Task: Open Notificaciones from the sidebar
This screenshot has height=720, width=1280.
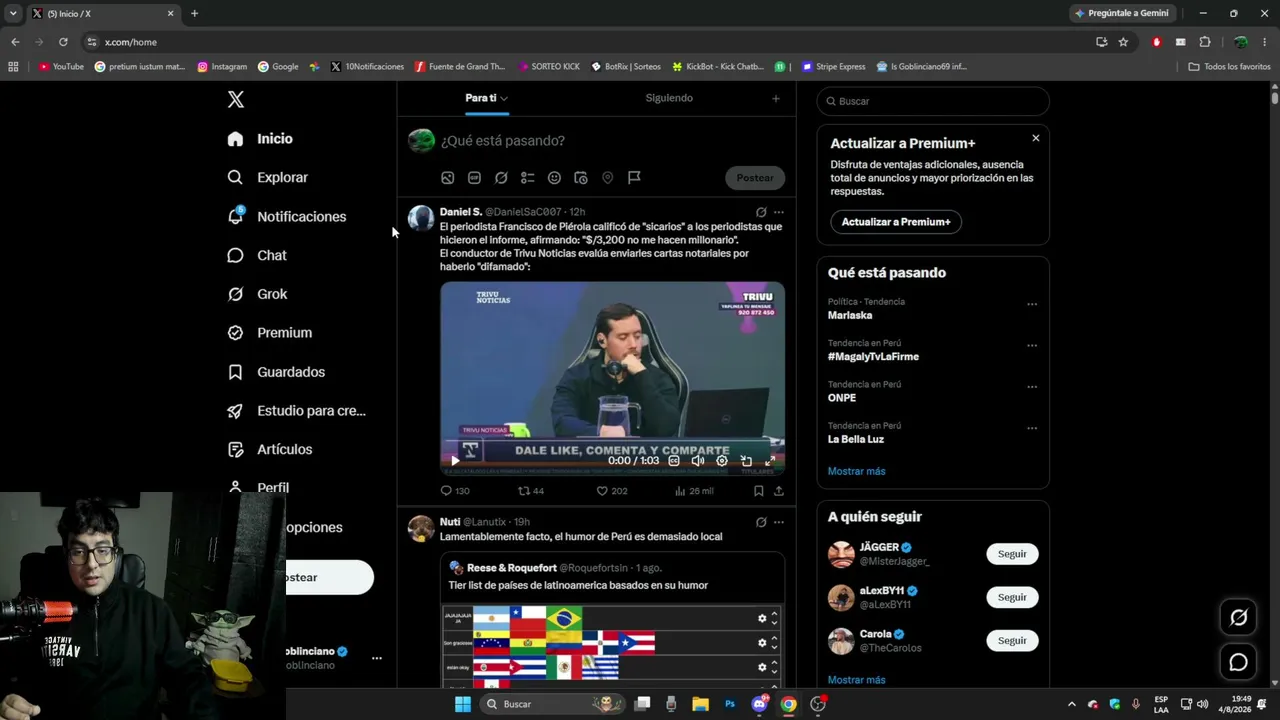Action: click(287, 216)
